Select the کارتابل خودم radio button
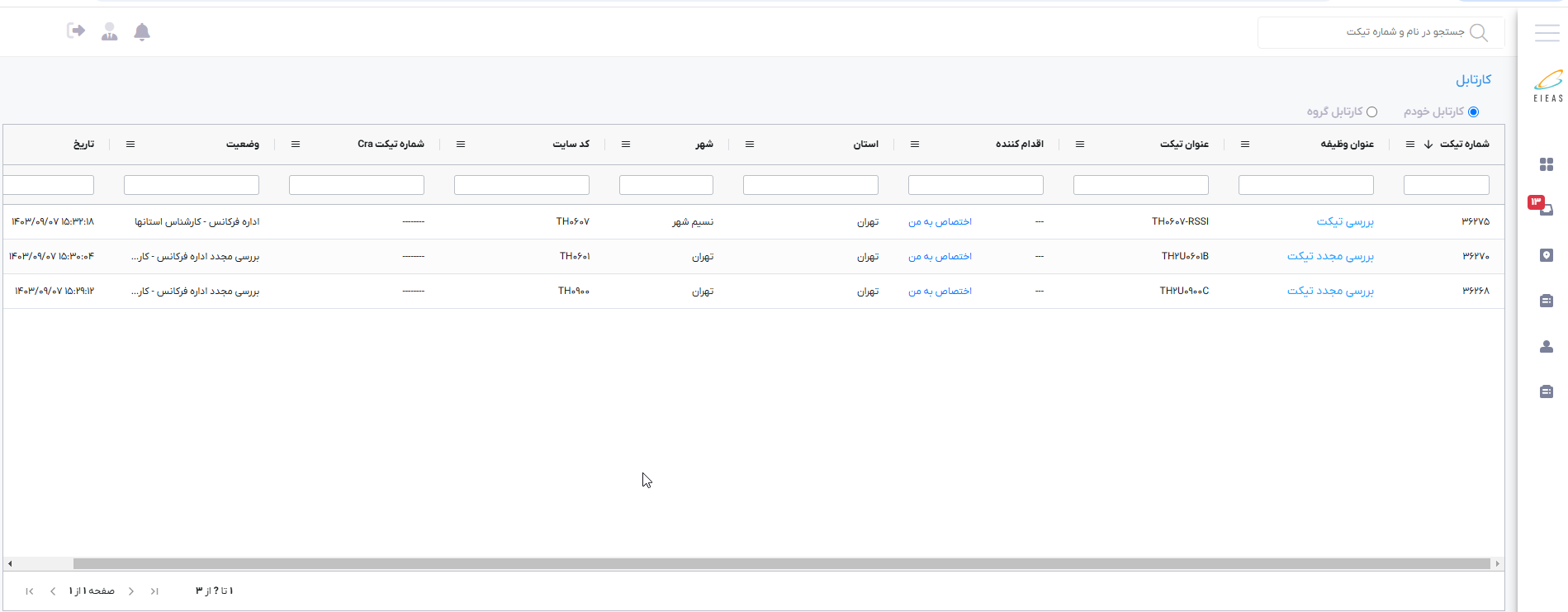This screenshot has width=1568, height=612. [x=1473, y=112]
